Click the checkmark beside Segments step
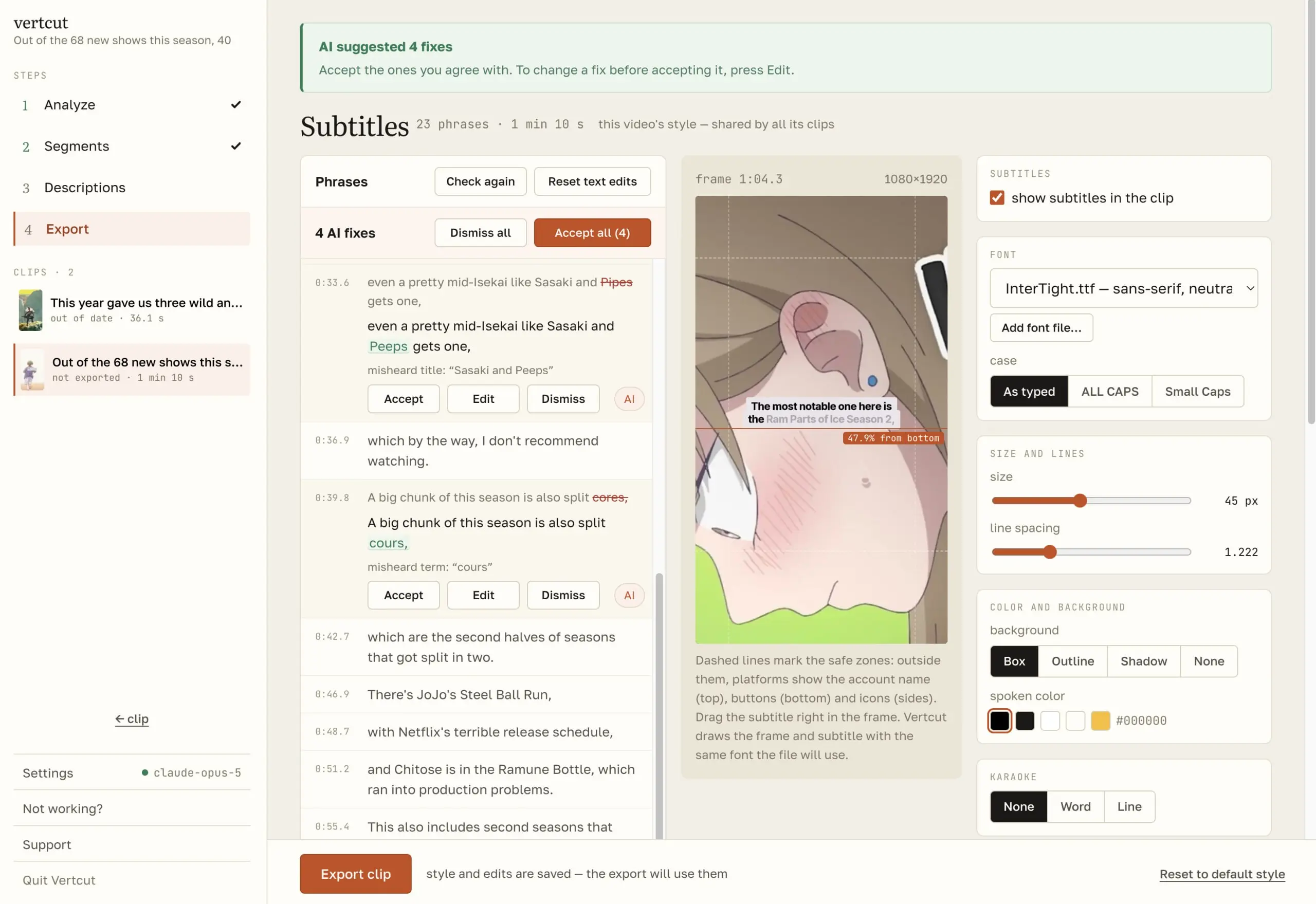The width and height of the screenshot is (1316, 904). click(235, 146)
